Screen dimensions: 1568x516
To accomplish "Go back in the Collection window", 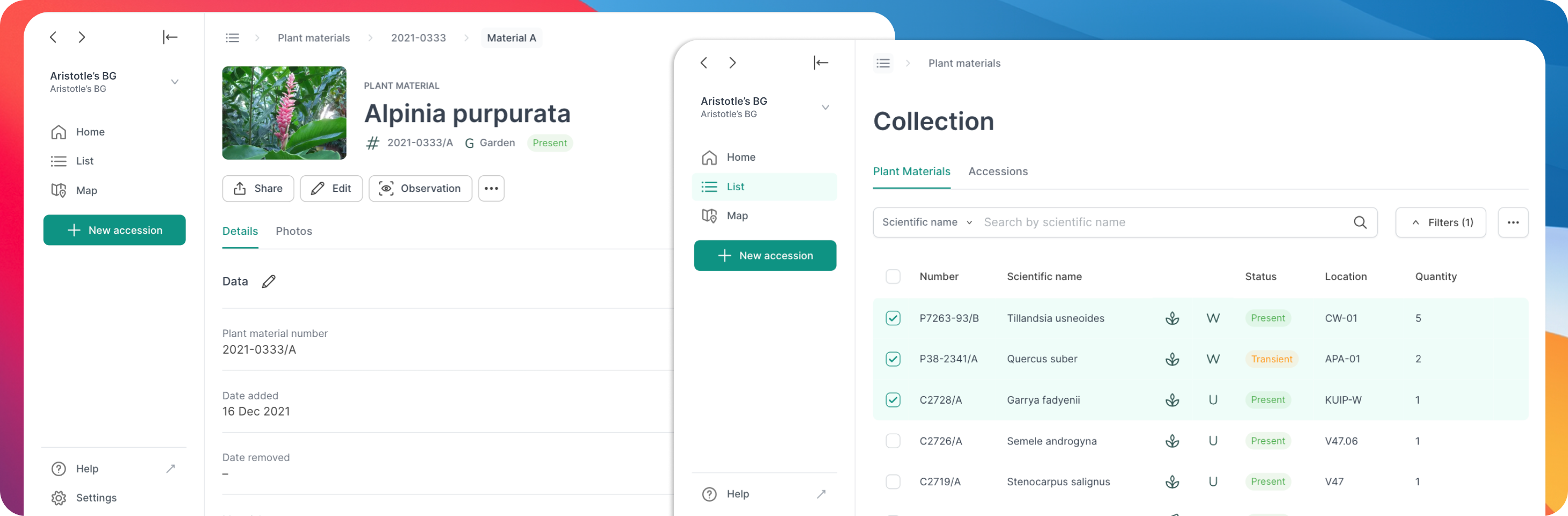I will click(x=703, y=63).
